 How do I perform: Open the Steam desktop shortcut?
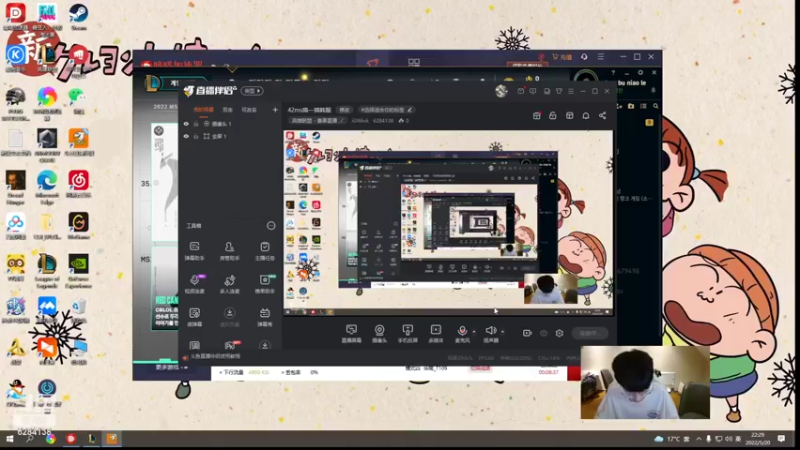79,16
